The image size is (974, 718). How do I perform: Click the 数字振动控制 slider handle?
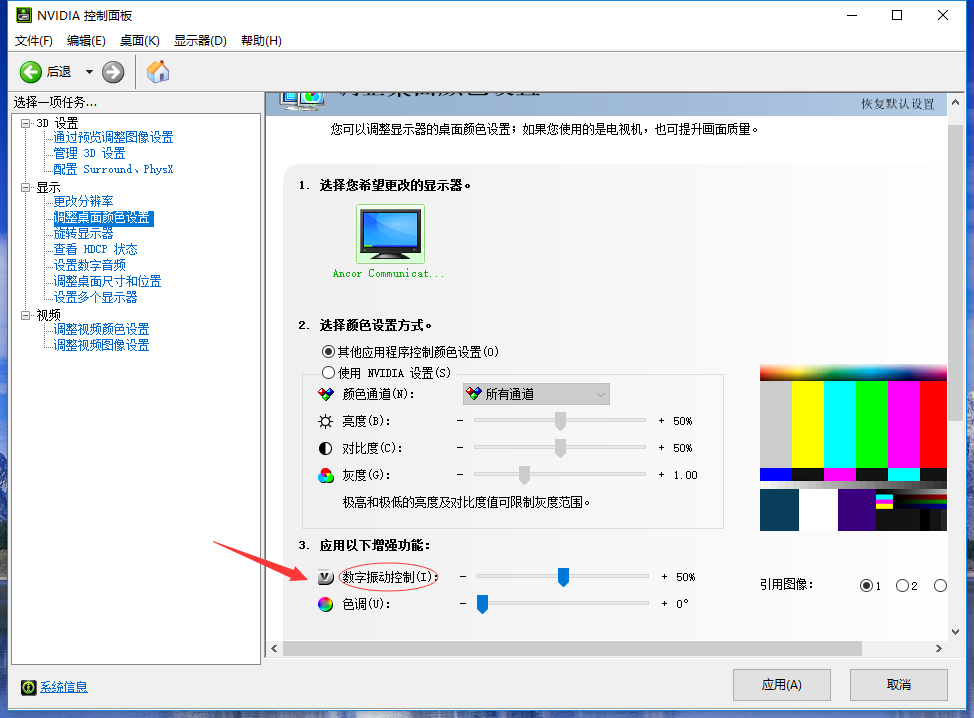click(563, 577)
